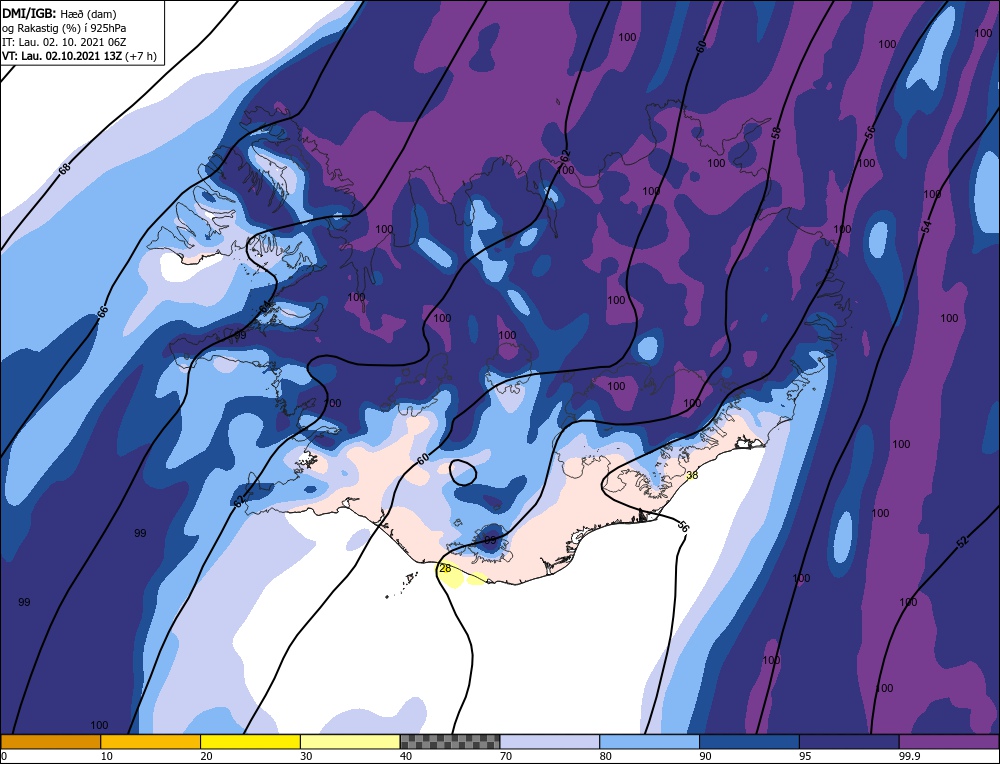Select the dark navy 95–99.9 legend swatch
1000x764 pixels.
[849, 741]
